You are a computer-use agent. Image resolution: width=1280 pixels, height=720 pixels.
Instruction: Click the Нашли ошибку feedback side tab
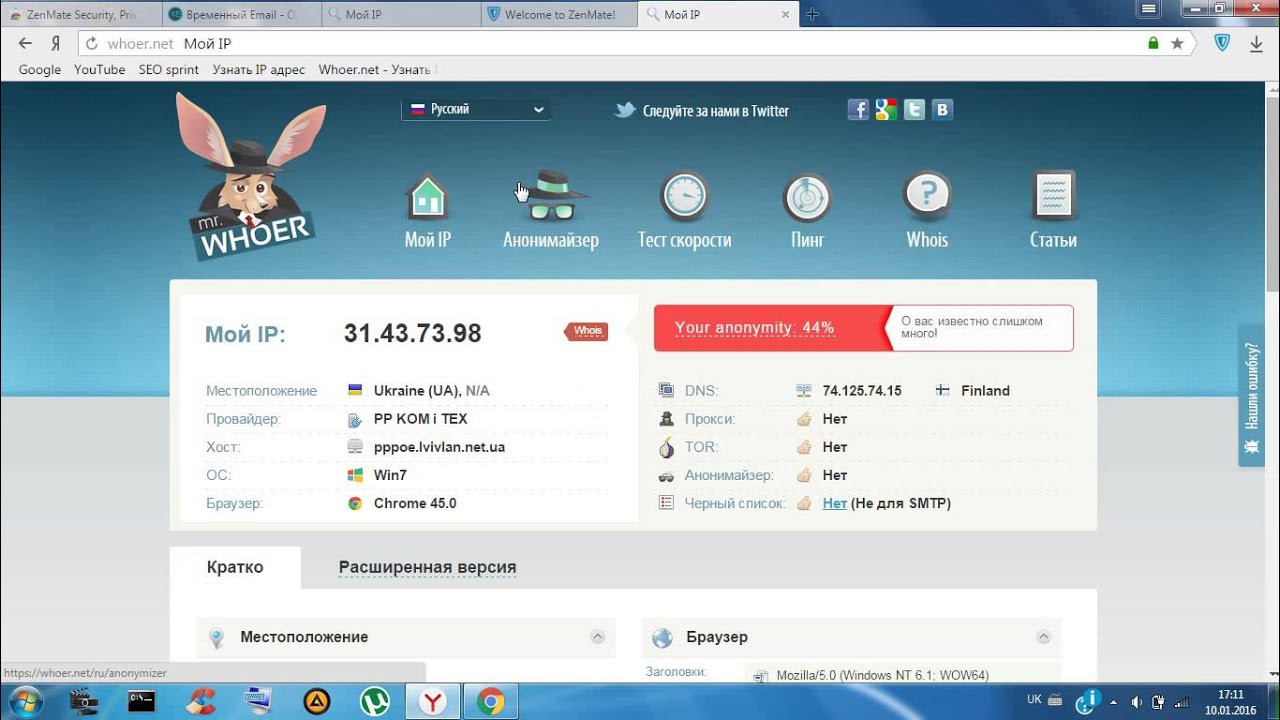1251,395
